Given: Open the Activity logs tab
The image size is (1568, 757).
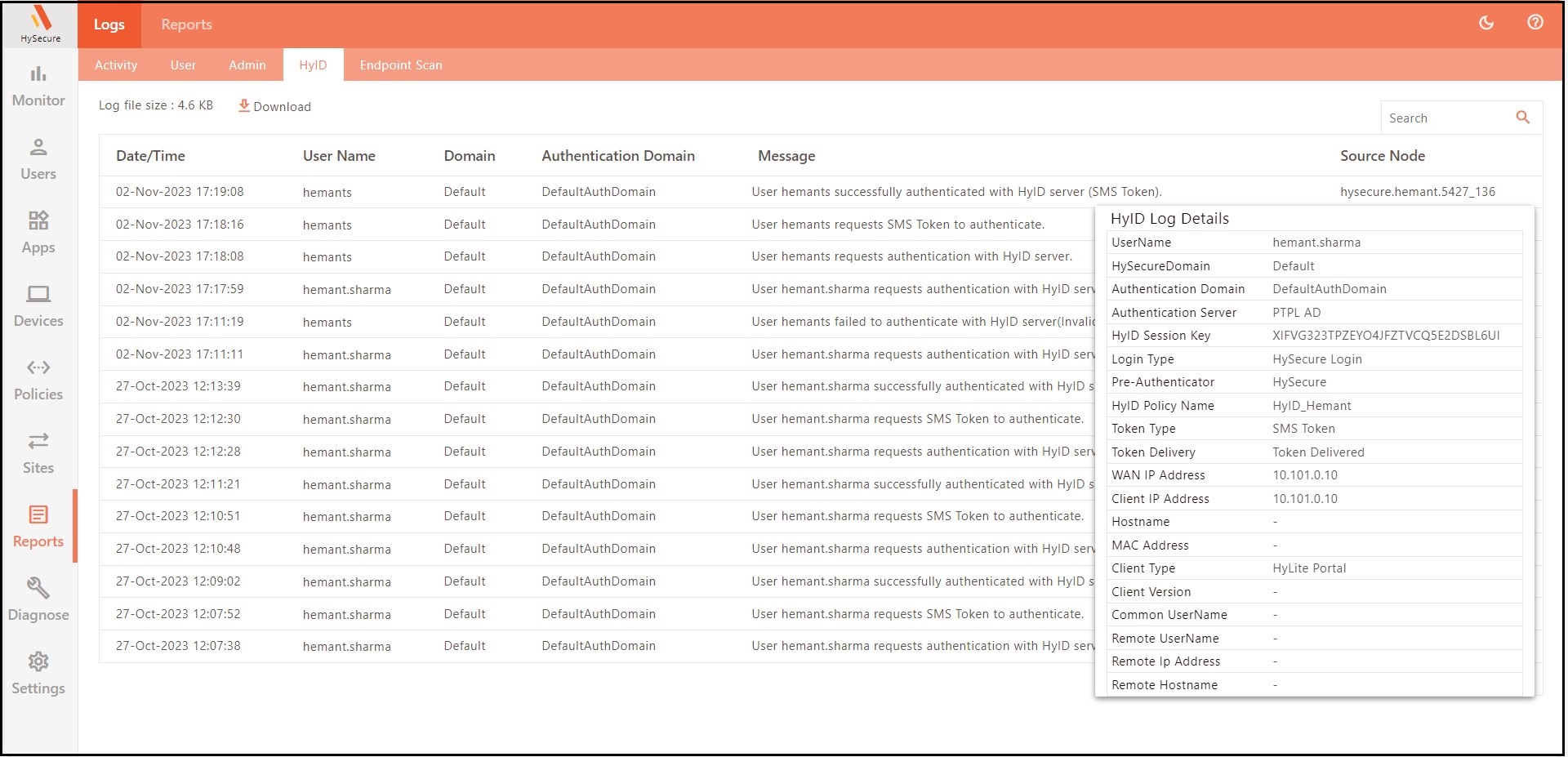Looking at the screenshot, I should (x=116, y=65).
